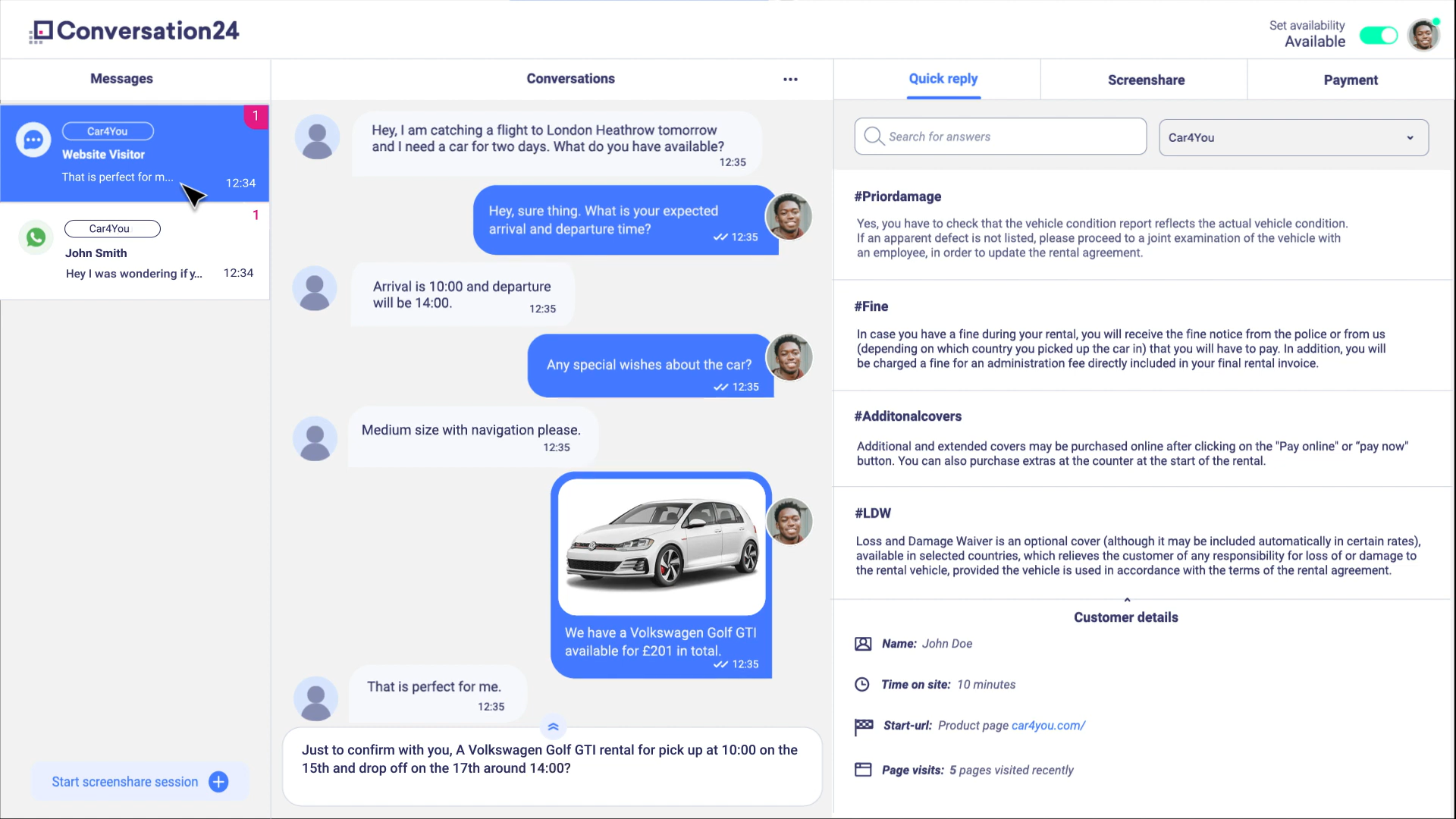Select the #Priordamage quick reply

pyautogui.click(x=897, y=196)
